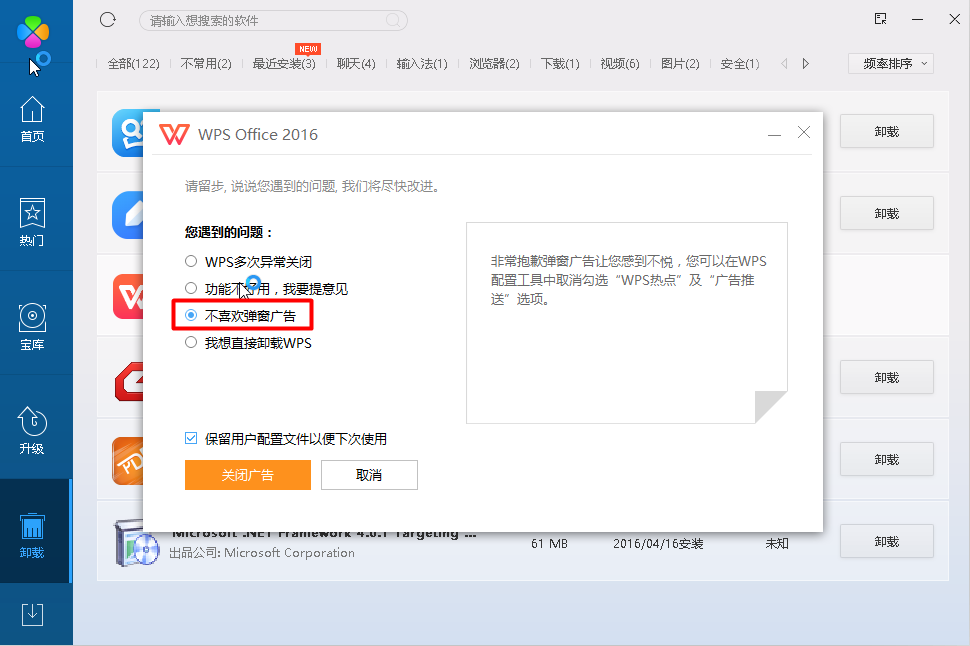Minimize the WPS Office 2016 dialog

point(774,134)
